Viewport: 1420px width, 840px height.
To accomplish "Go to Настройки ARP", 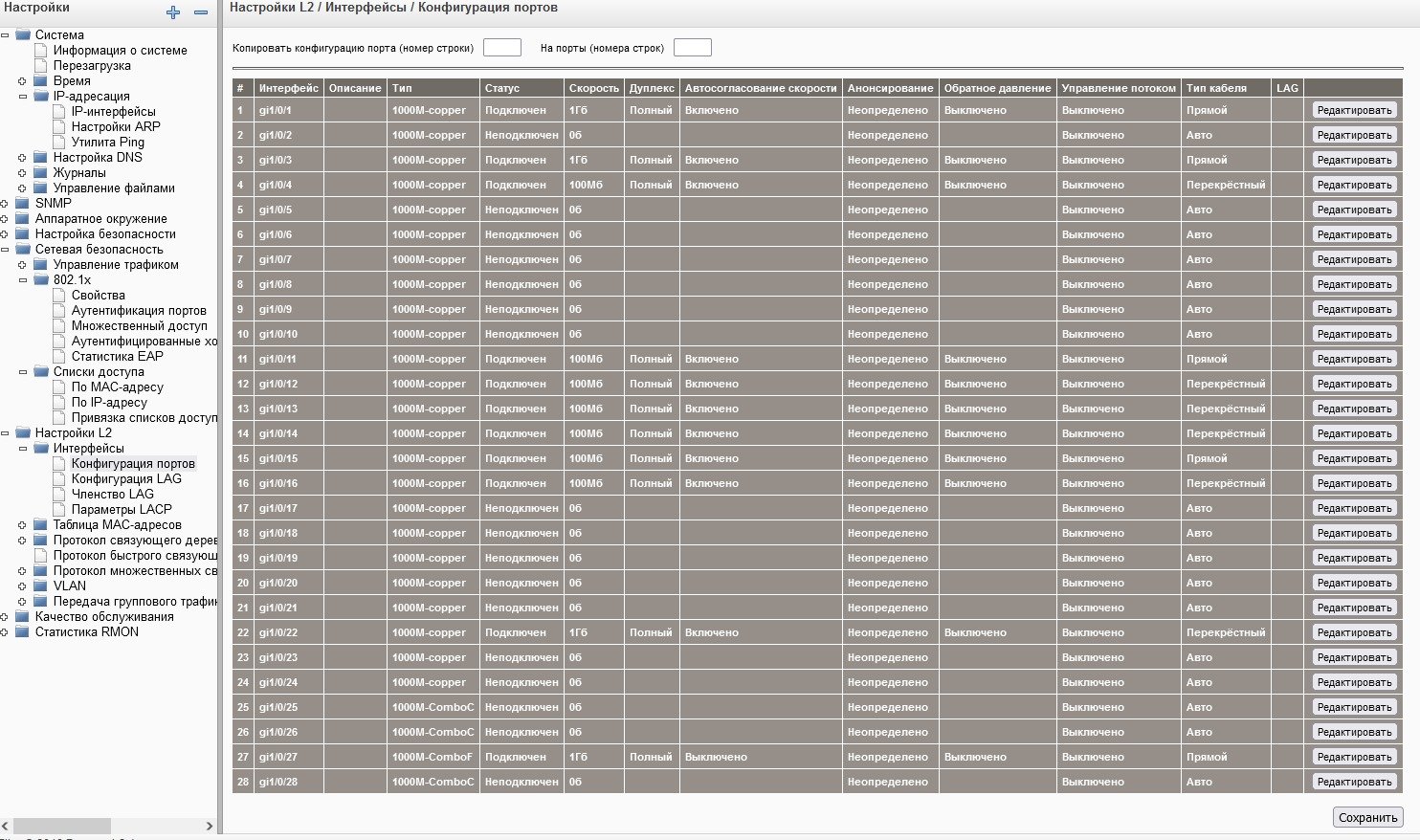I will point(116,126).
